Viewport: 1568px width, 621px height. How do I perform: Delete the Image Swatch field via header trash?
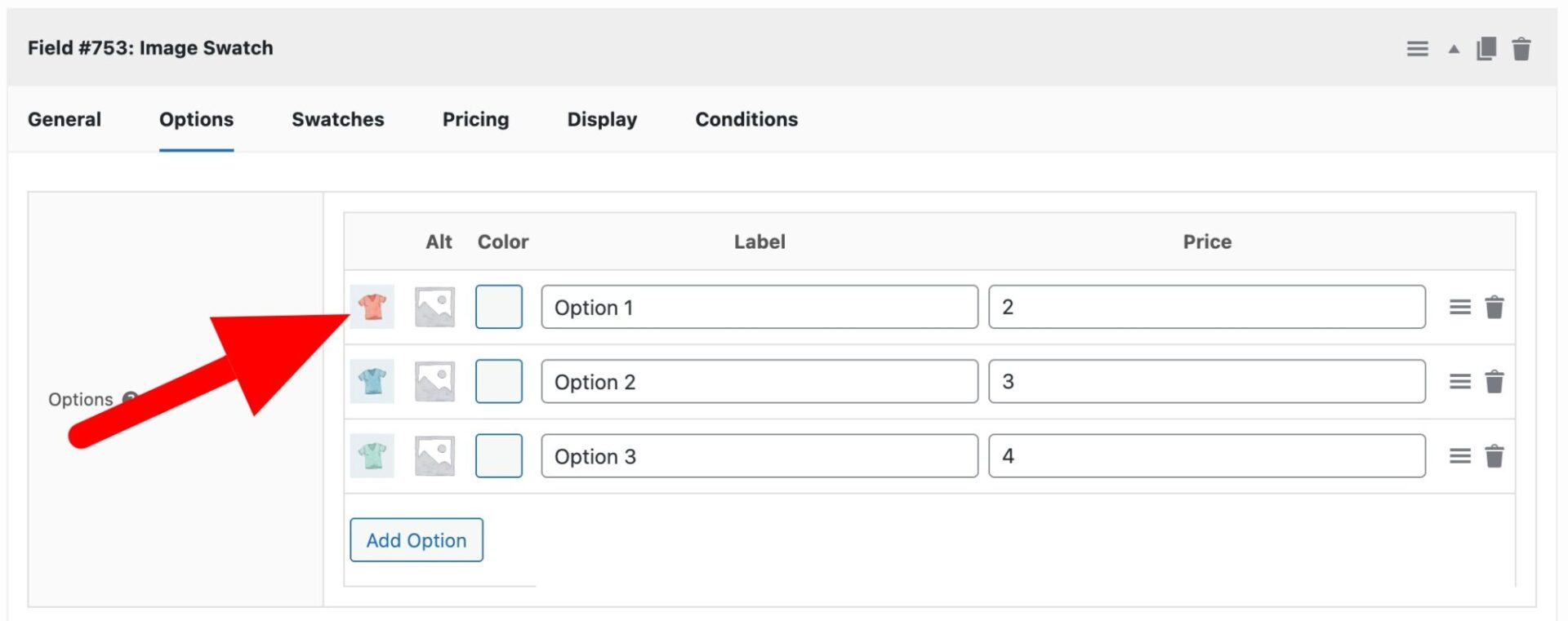pyautogui.click(x=1521, y=49)
